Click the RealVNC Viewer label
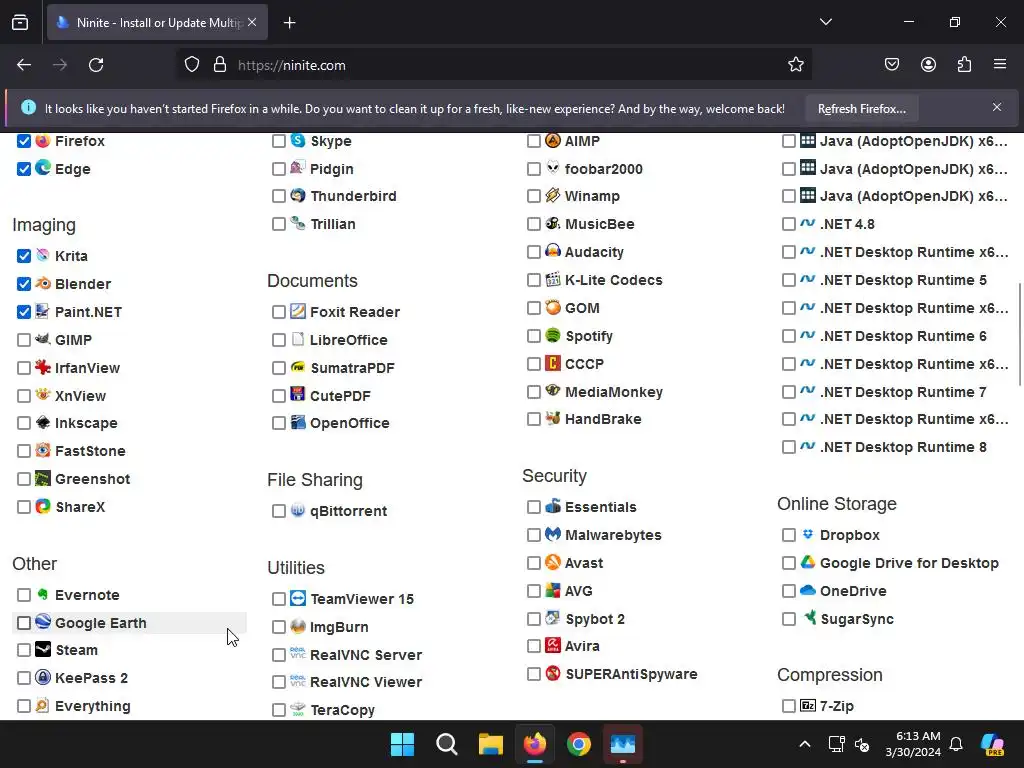Screen dimensions: 1024x768 tap(366, 682)
